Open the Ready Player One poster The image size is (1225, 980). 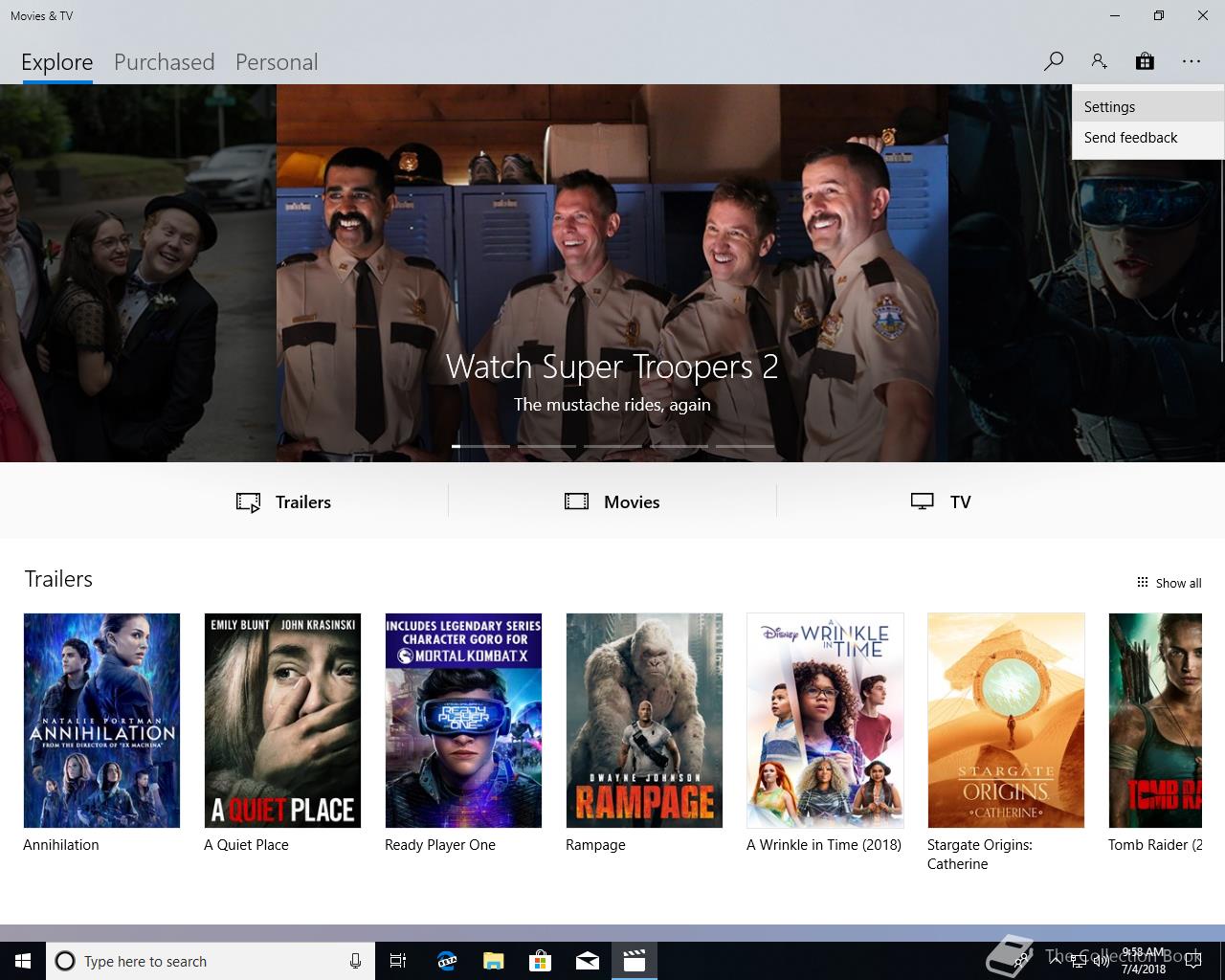[x=463, y=721]
